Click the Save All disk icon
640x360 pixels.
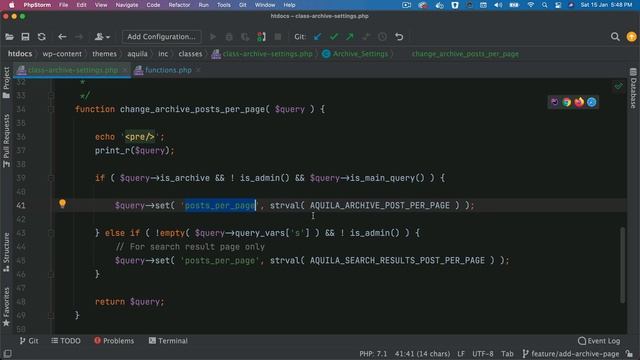coord(25,37)
